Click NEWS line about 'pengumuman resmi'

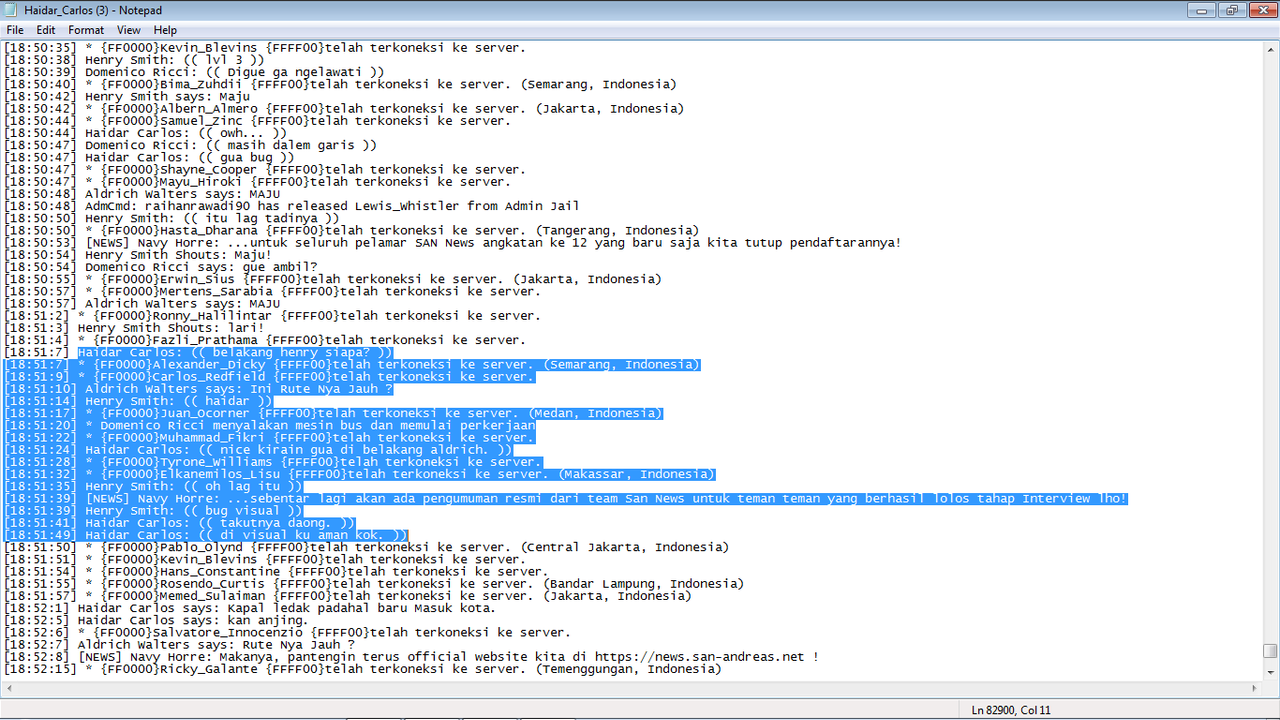[x=566, y=499]
